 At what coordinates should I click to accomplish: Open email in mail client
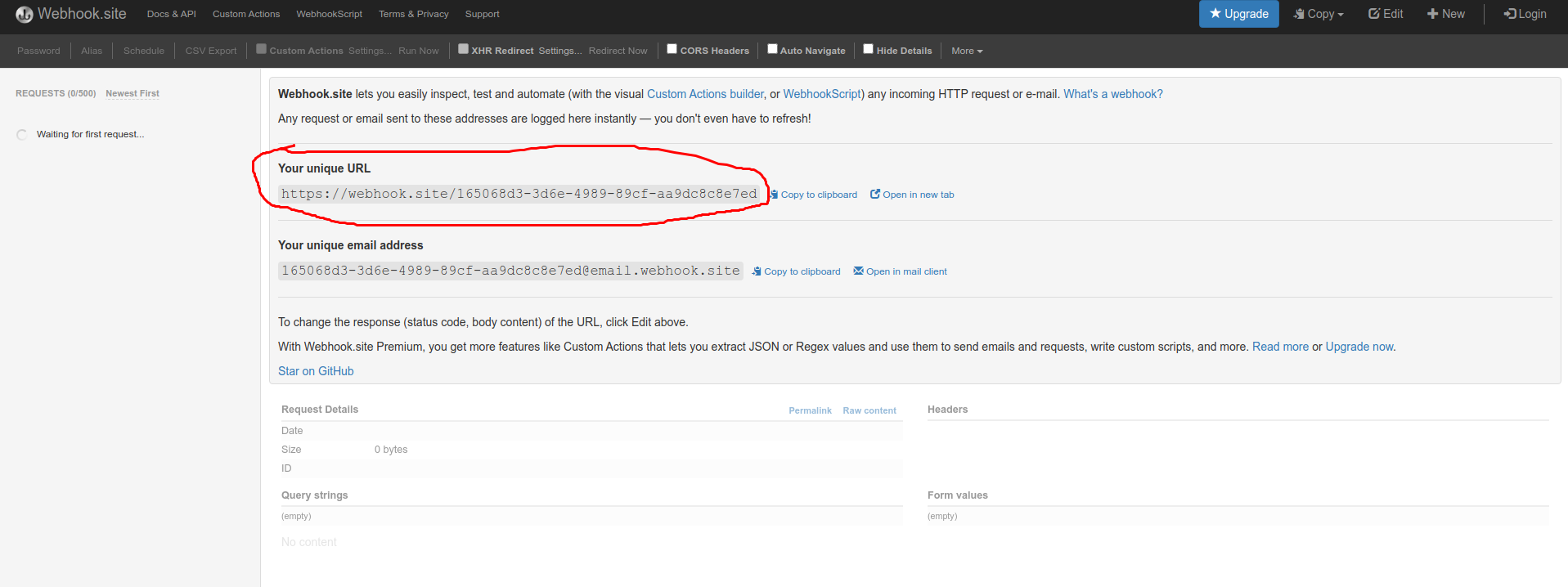900,271
